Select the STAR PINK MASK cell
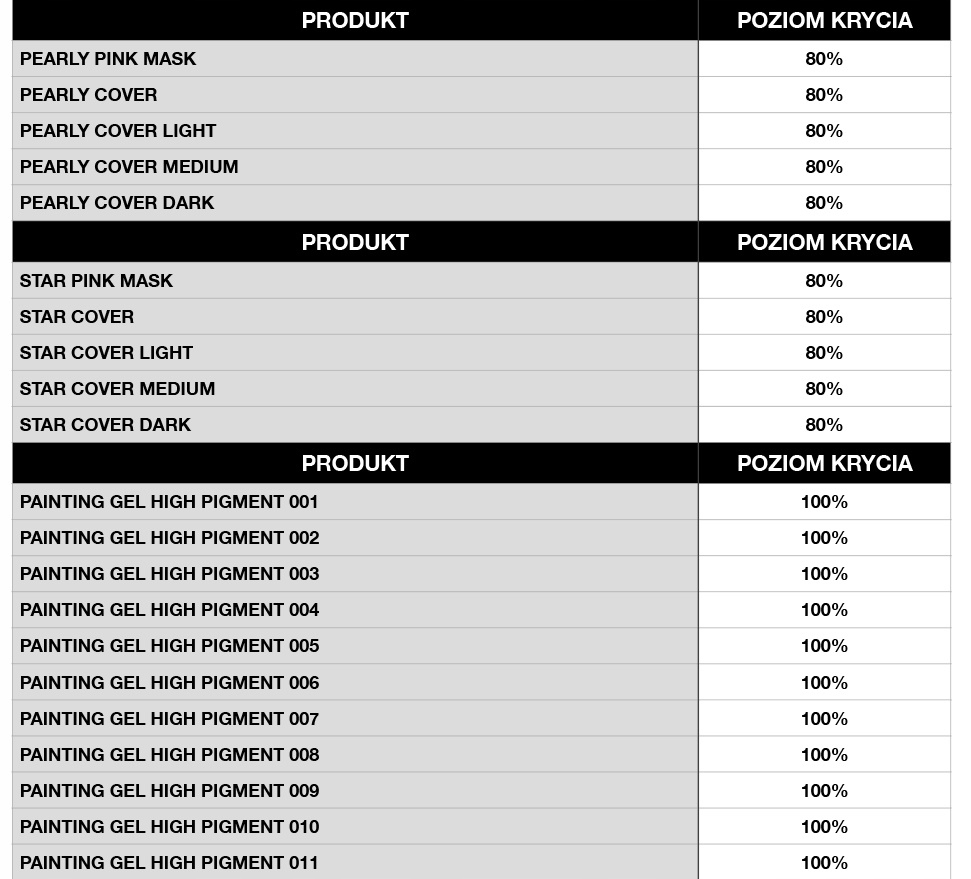Image resolution: width=971 pixels, height=879 pixels. point(96,281)
